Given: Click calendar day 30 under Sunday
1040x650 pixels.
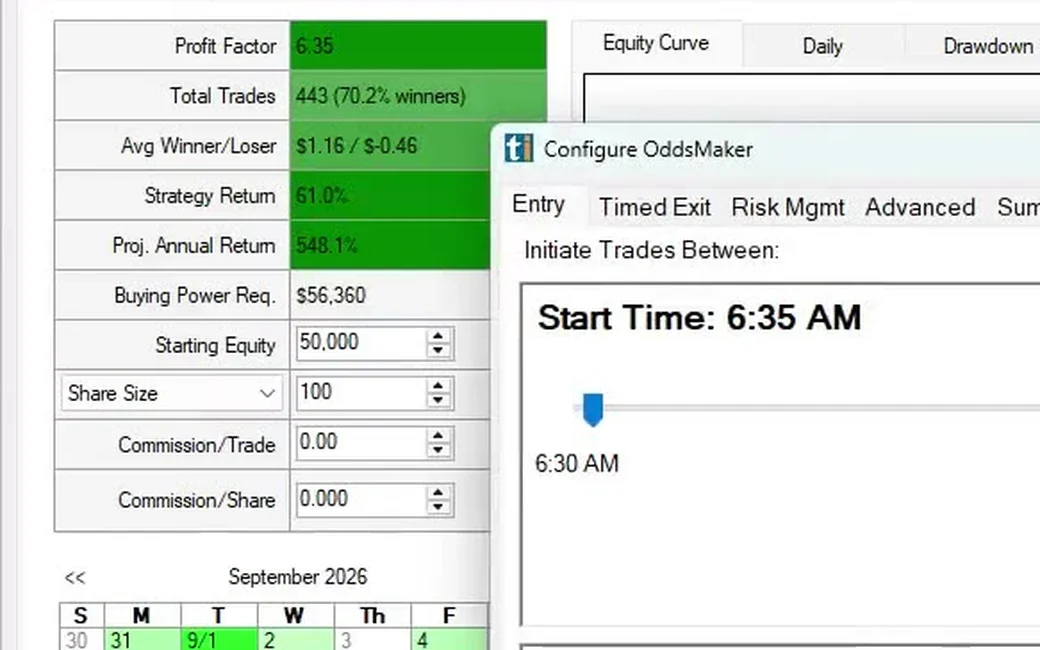Looking at the screenshot, I should 81,639.
